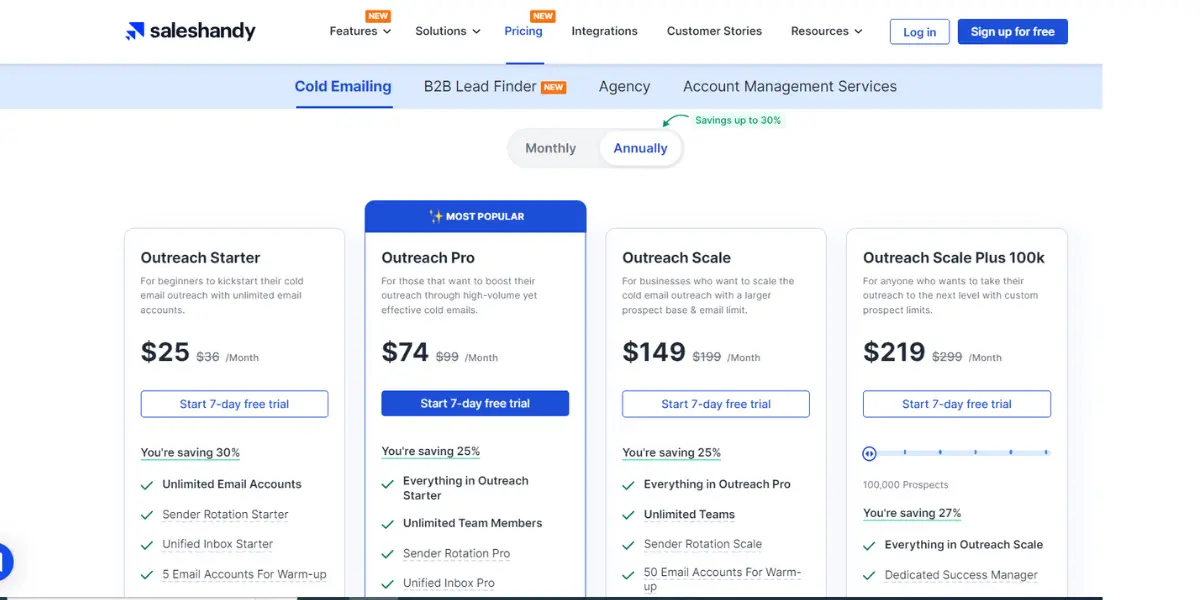Viewport: 1200px width, 600px height.
Task: Switch to the Agency tab
Action: click(x=625, y=86)
